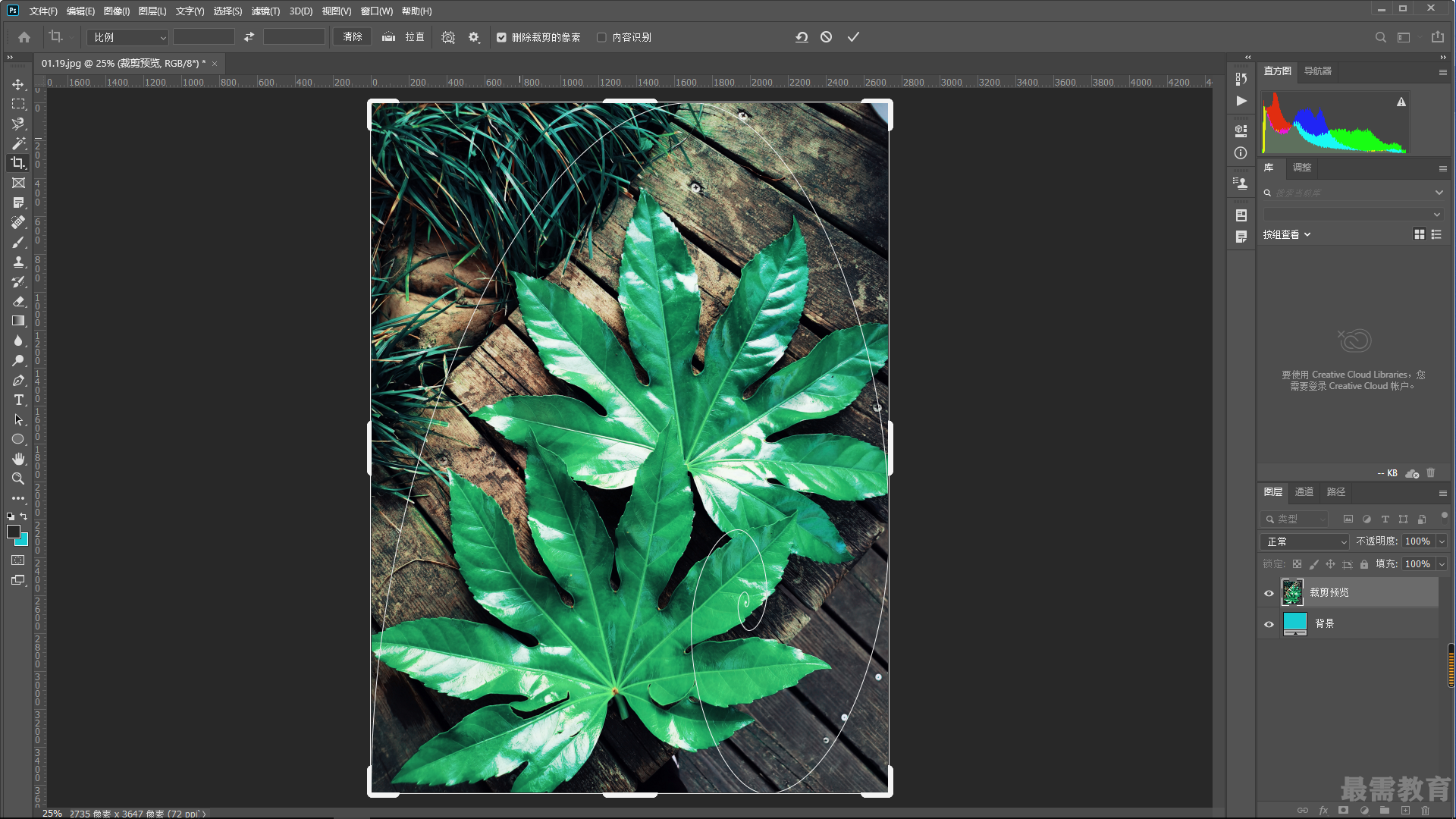Select the Pen tool
1456x819 pixels.
click(x=18, y=380)
